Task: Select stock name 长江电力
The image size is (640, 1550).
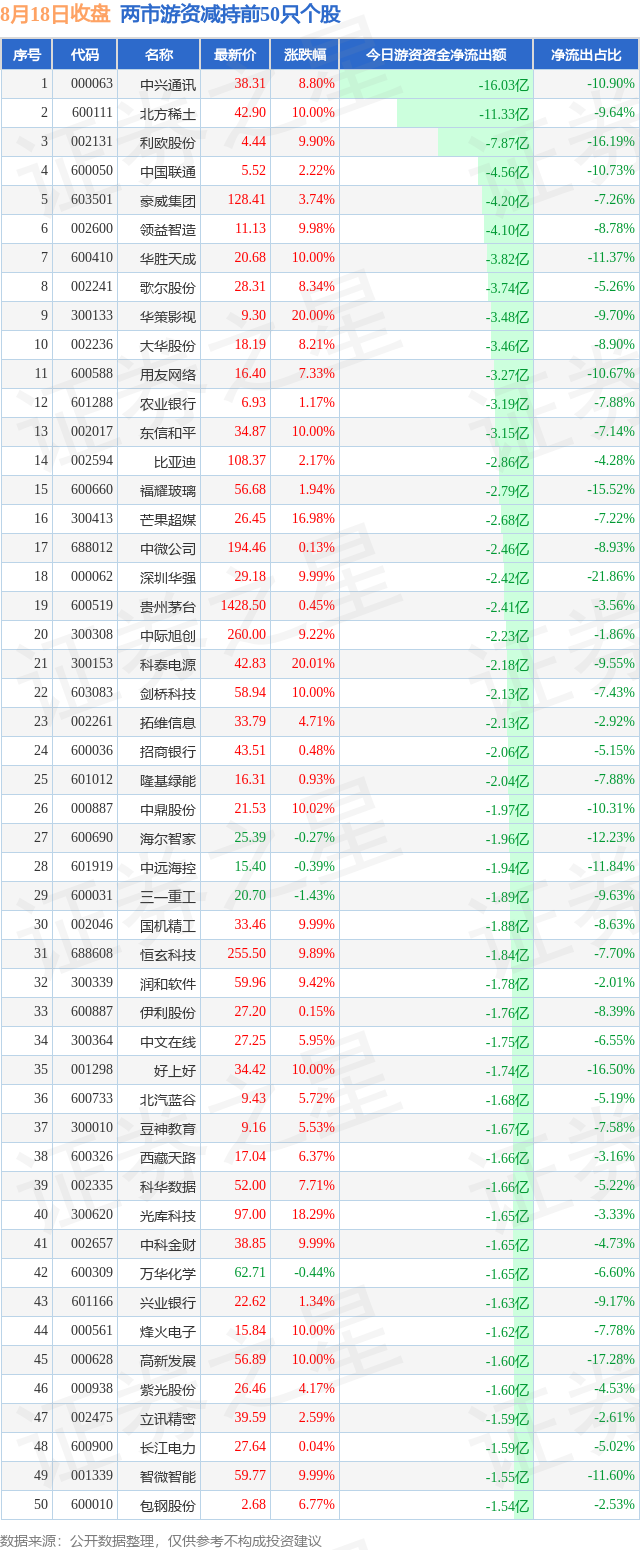Action: click(x=168, y=1448)
